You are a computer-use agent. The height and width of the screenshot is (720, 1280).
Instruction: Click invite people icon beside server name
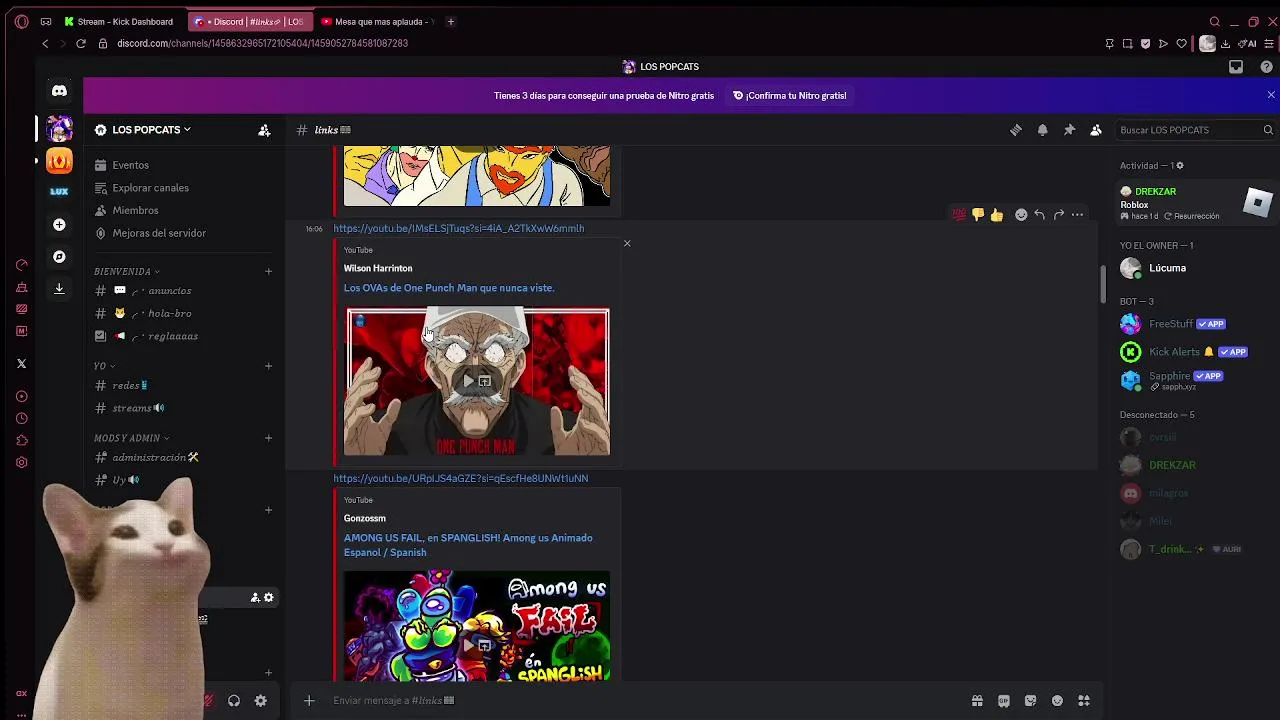pyautogui.click(x=264, y=130)
